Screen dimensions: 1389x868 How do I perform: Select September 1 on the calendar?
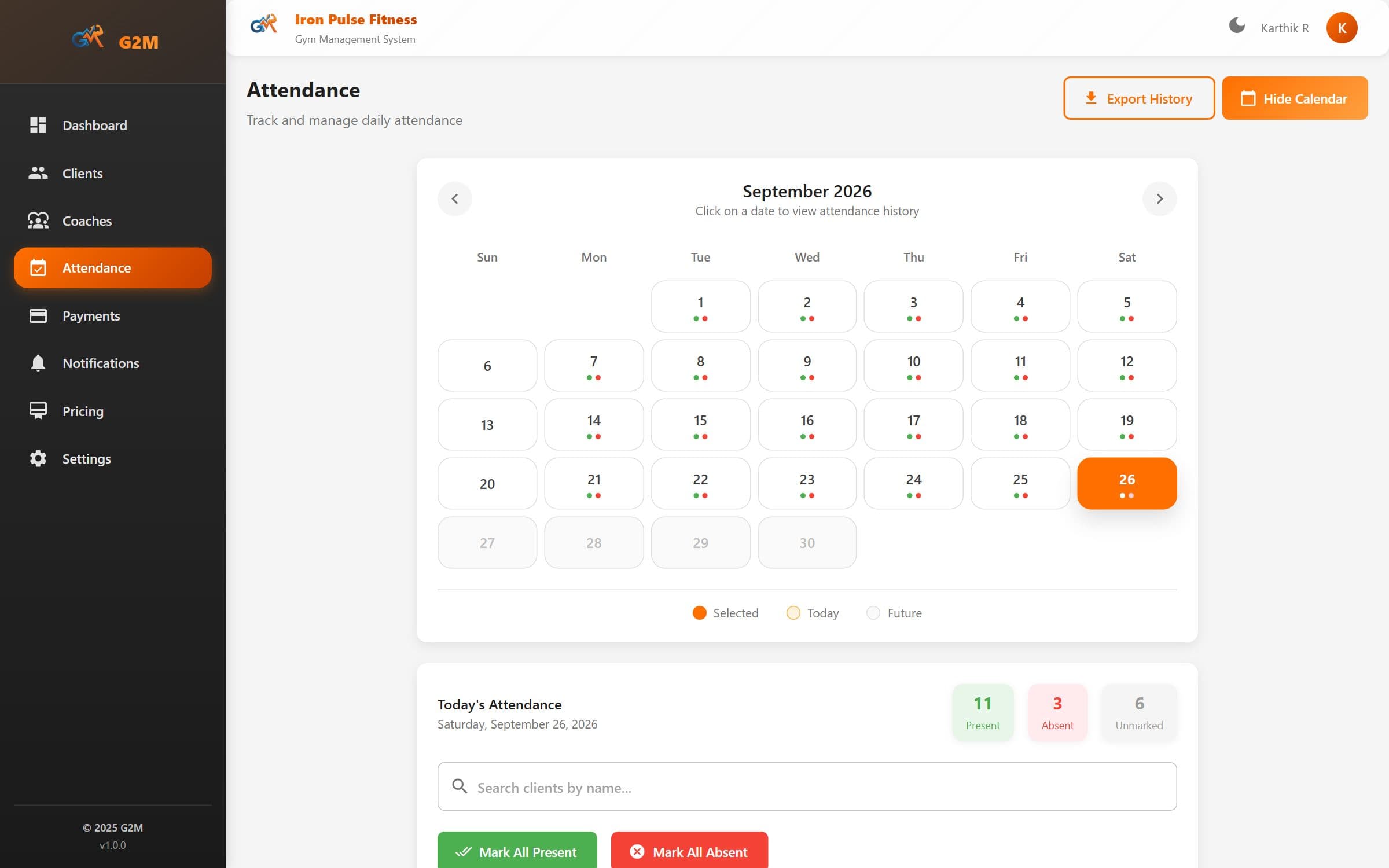(x=700, y=307)
